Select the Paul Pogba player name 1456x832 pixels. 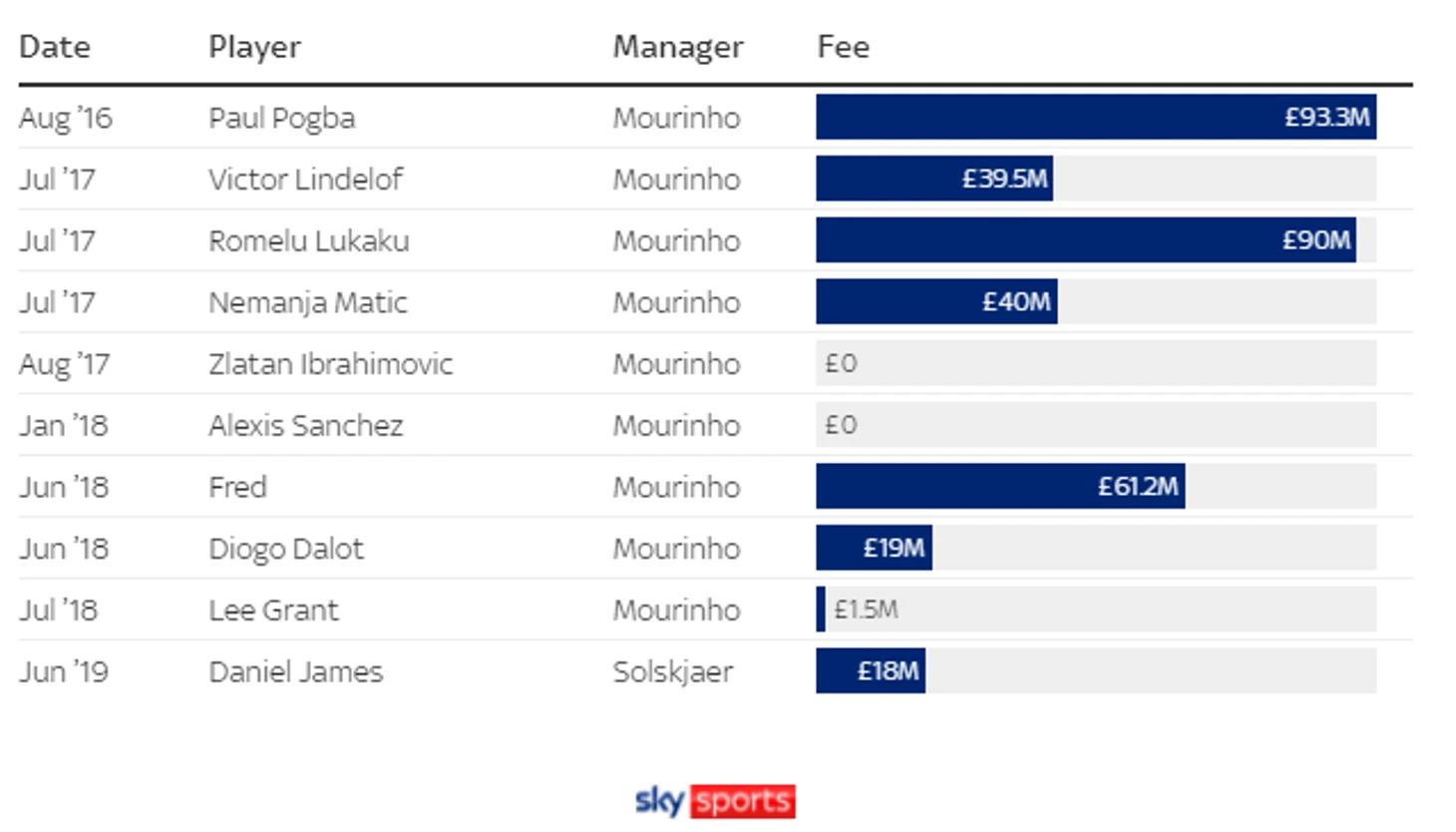point(282,118)
